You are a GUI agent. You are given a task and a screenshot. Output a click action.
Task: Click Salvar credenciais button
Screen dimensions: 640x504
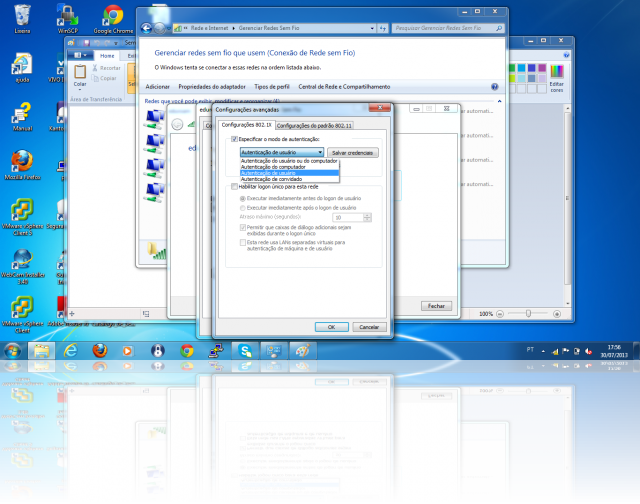[353, 153]
